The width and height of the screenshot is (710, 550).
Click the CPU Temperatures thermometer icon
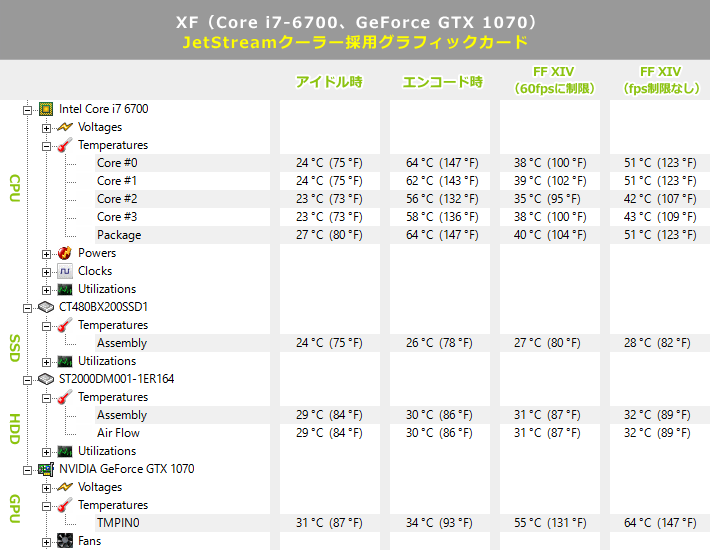tap(65, 145)
